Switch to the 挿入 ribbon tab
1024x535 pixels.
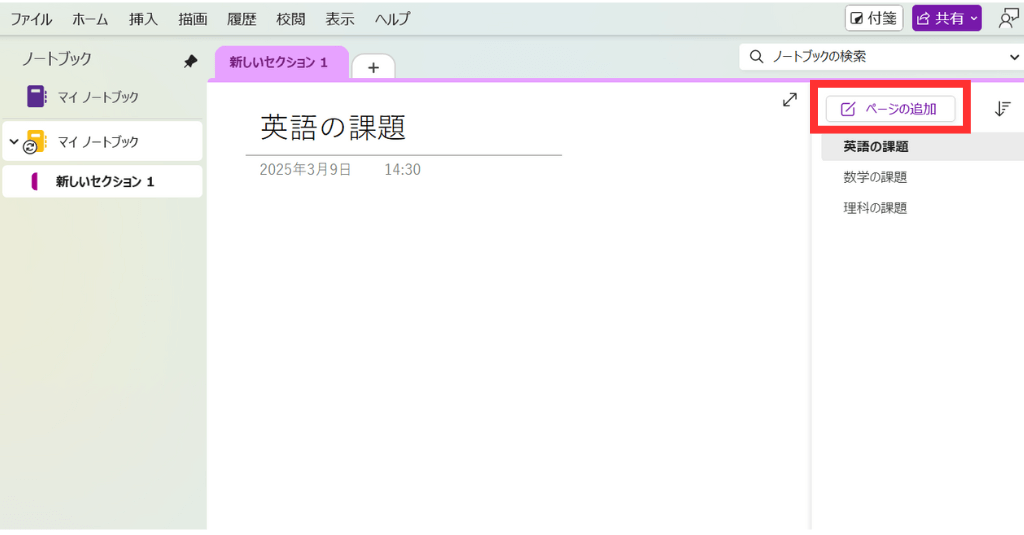click(143, 19)
